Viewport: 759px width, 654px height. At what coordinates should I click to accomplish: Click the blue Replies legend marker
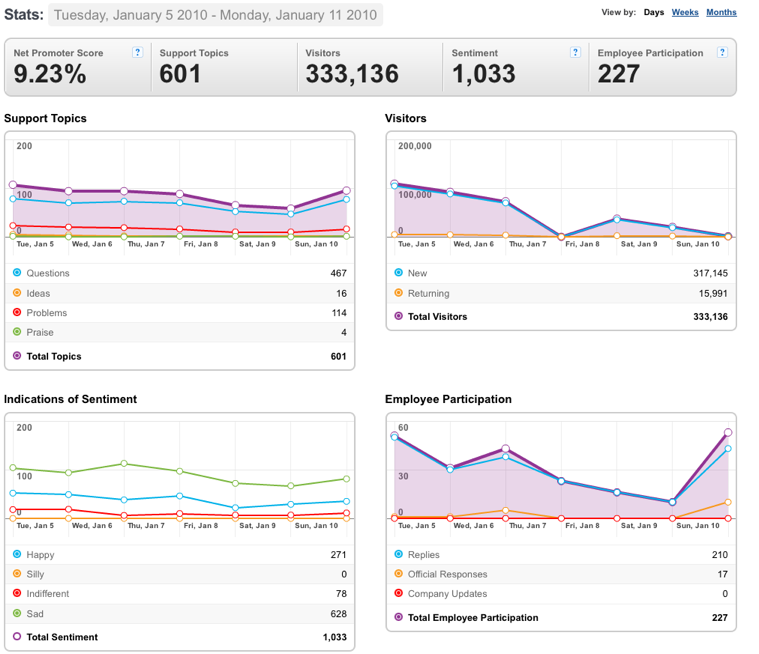(398, 554)
